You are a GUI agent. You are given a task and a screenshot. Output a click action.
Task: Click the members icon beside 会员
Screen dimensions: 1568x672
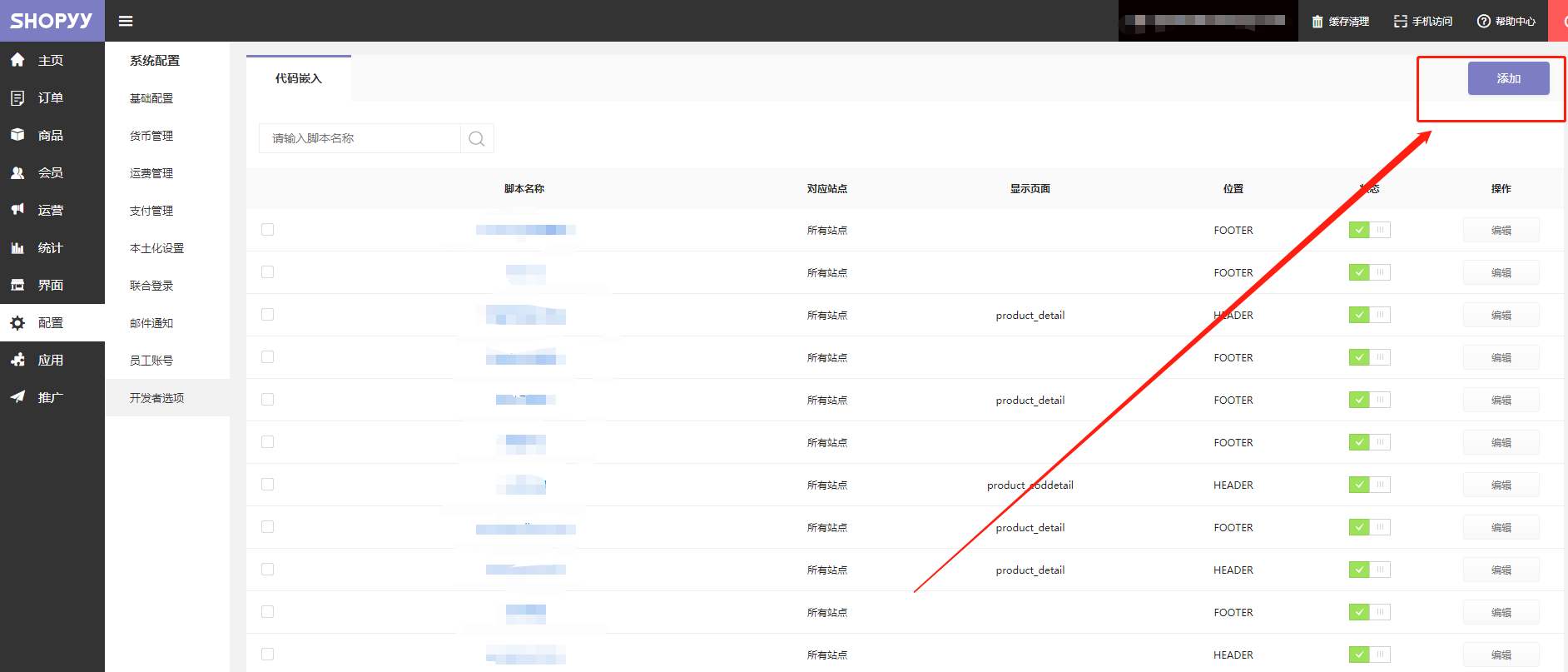(x=17, y=172)
